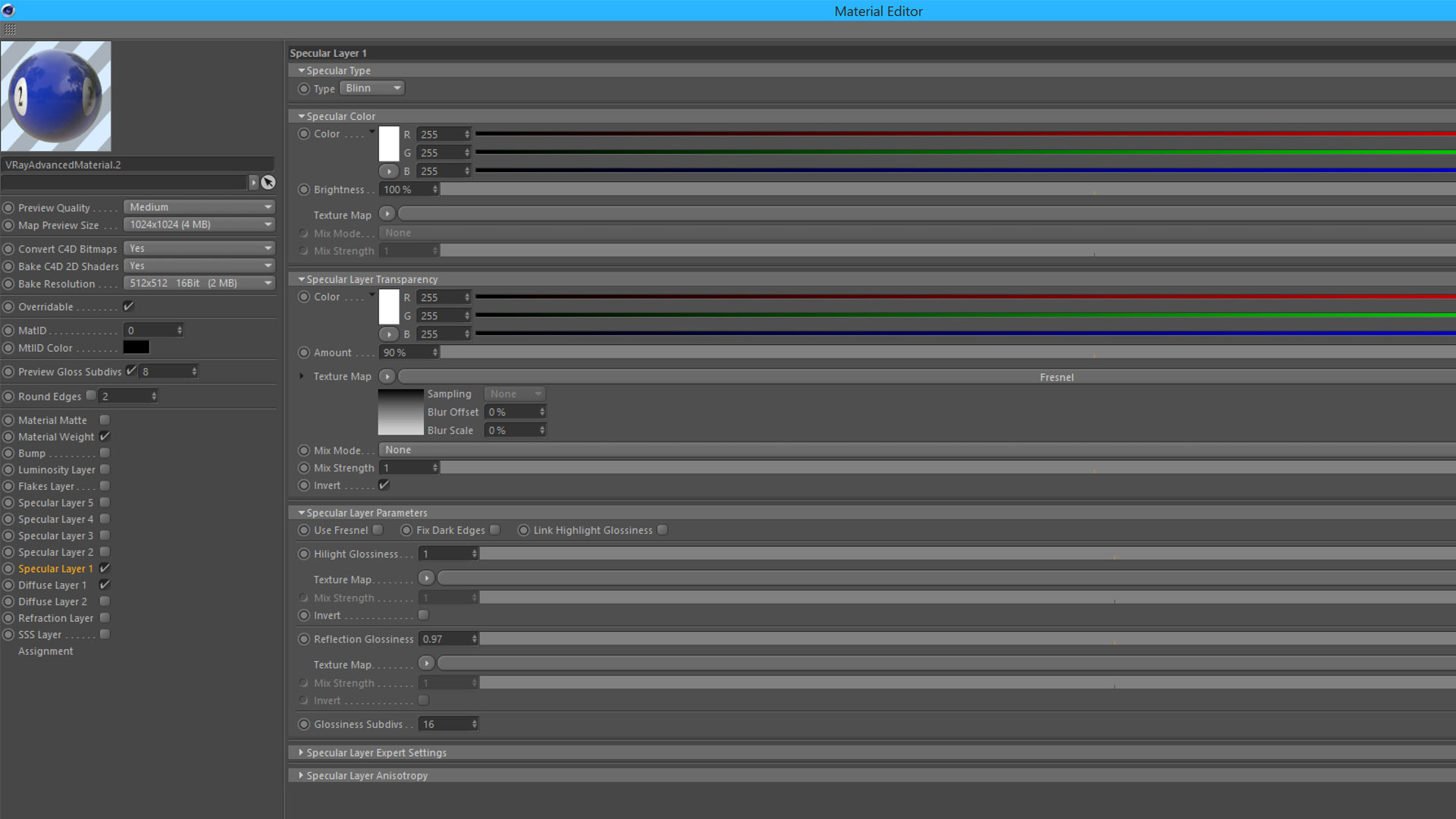Open the Preview Quality Medium dropdown
This screenshot has width=1456, height=819.
point(199,207)
